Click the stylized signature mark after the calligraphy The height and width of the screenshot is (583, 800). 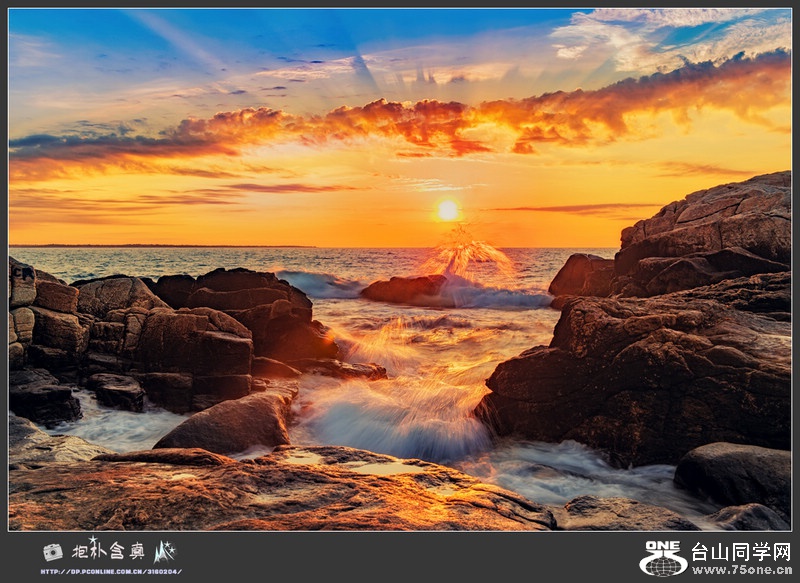click(x=164, y=551)
